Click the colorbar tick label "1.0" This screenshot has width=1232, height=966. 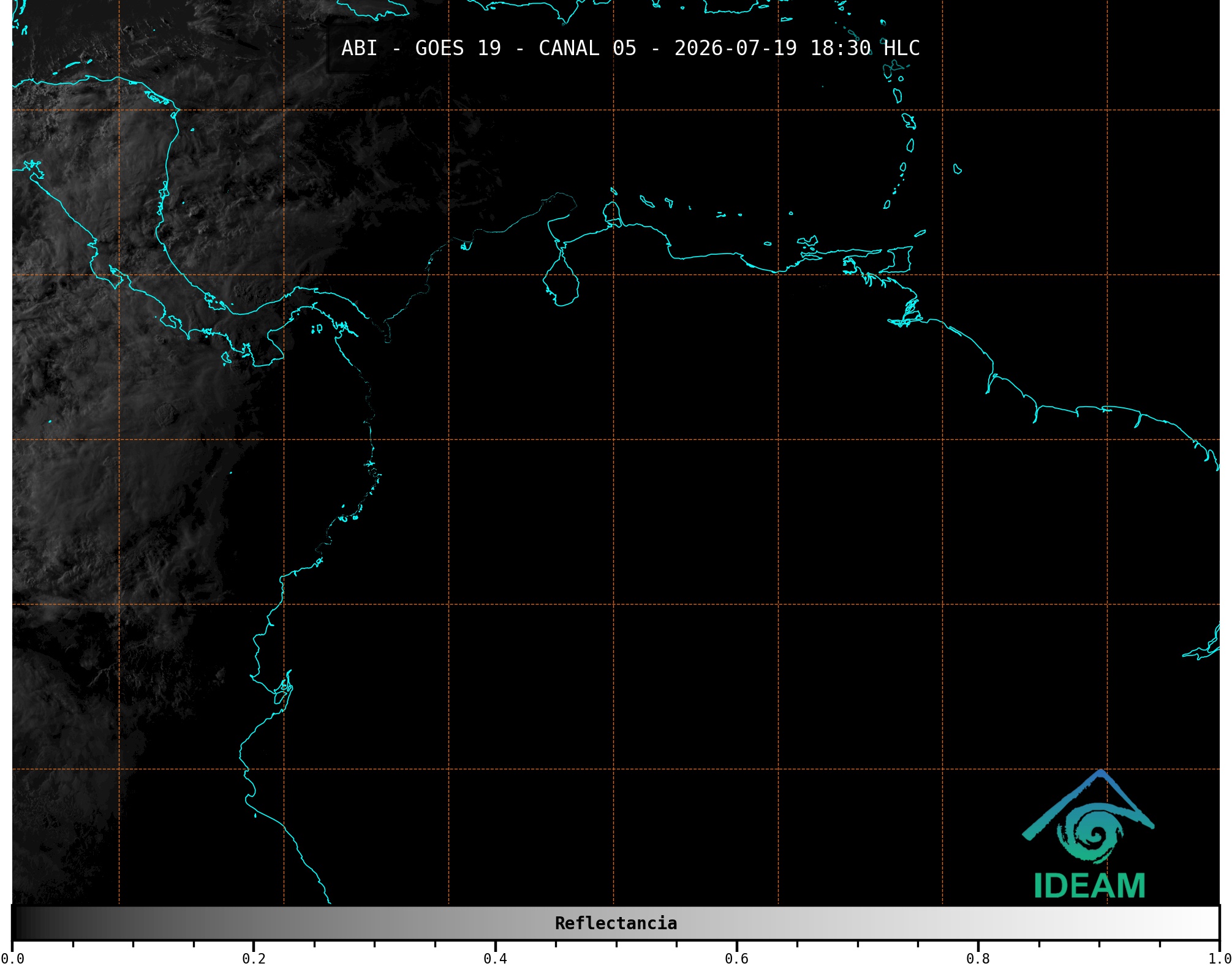point(1220,958)
